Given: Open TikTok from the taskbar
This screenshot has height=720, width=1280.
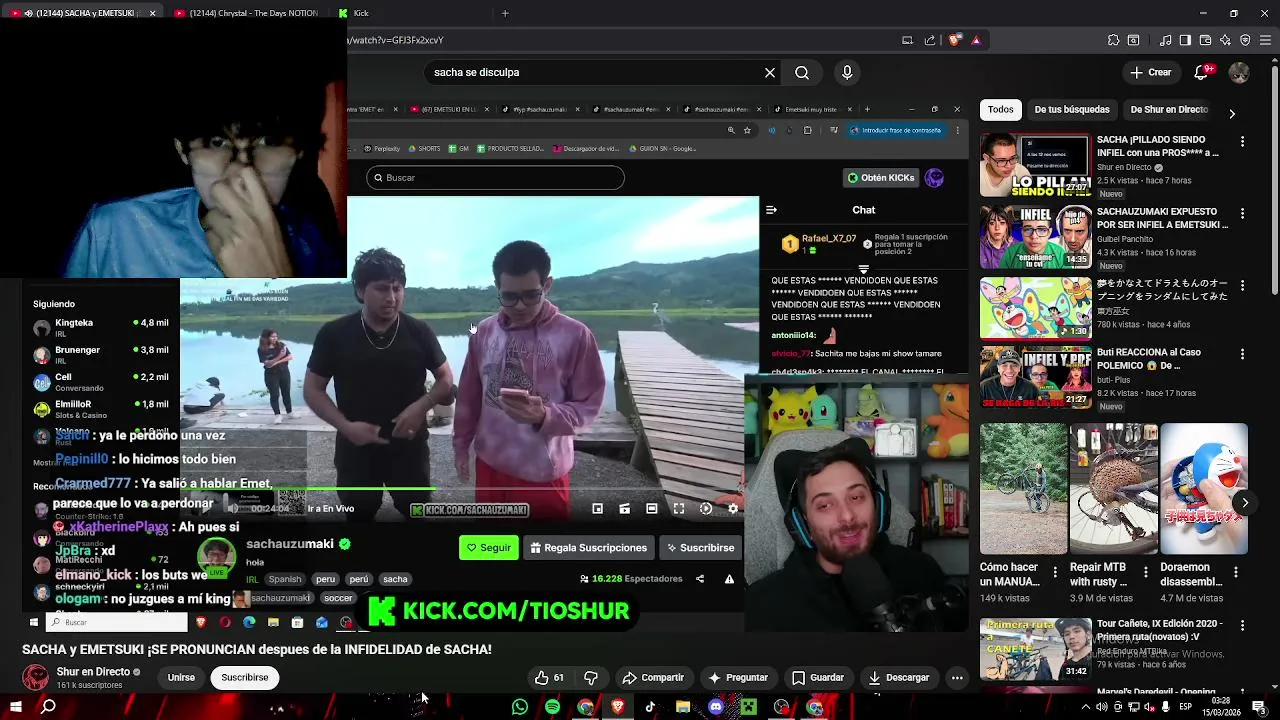Looking at the screenshot, I should [x=650, y=707].
